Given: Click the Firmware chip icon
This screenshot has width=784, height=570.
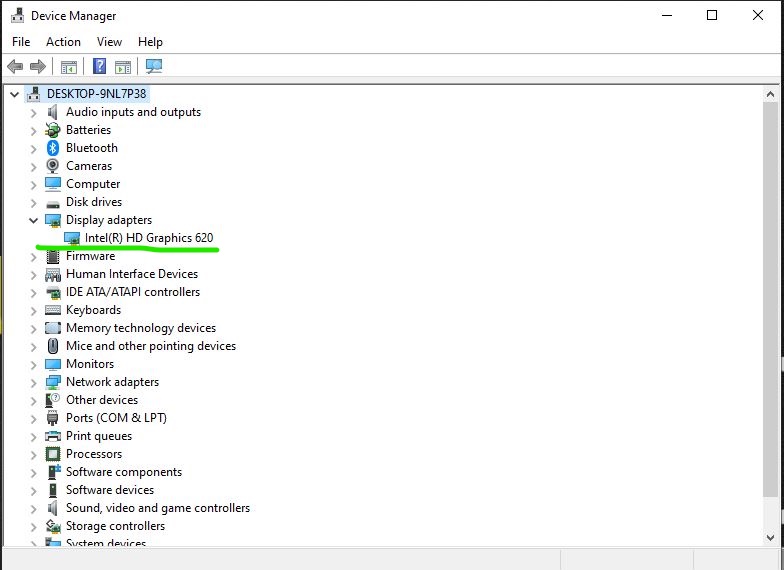Looking at the screenshot, I should (52, 256).
